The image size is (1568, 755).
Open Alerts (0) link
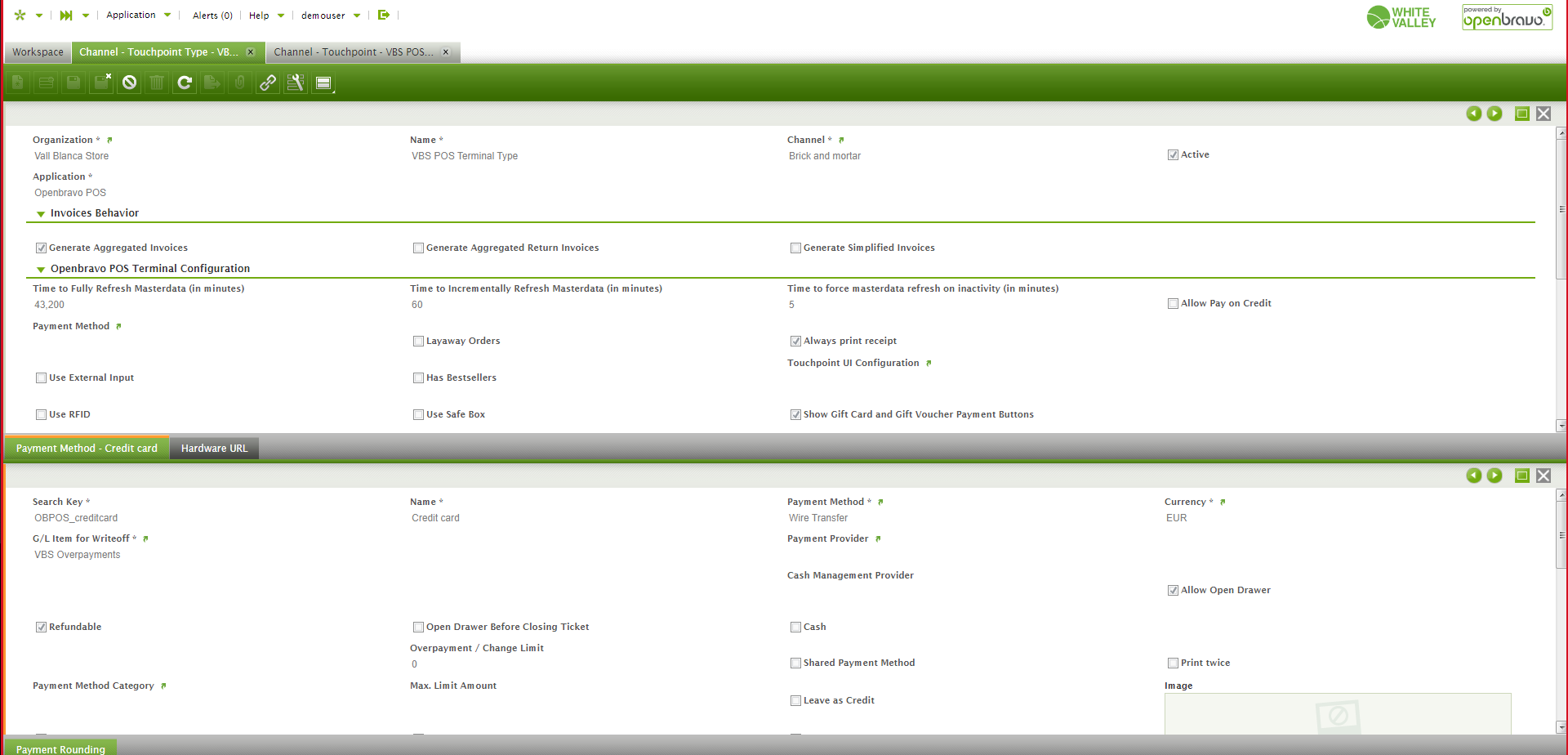(212, 16)
